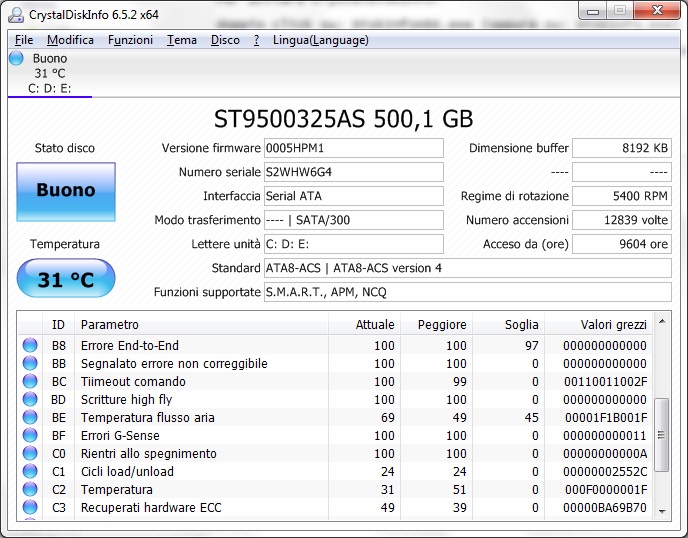This screenshot has width=688, height=538.
Task: Select the 'Tiimeout comando' parameter text
Action: coord(133,382)
